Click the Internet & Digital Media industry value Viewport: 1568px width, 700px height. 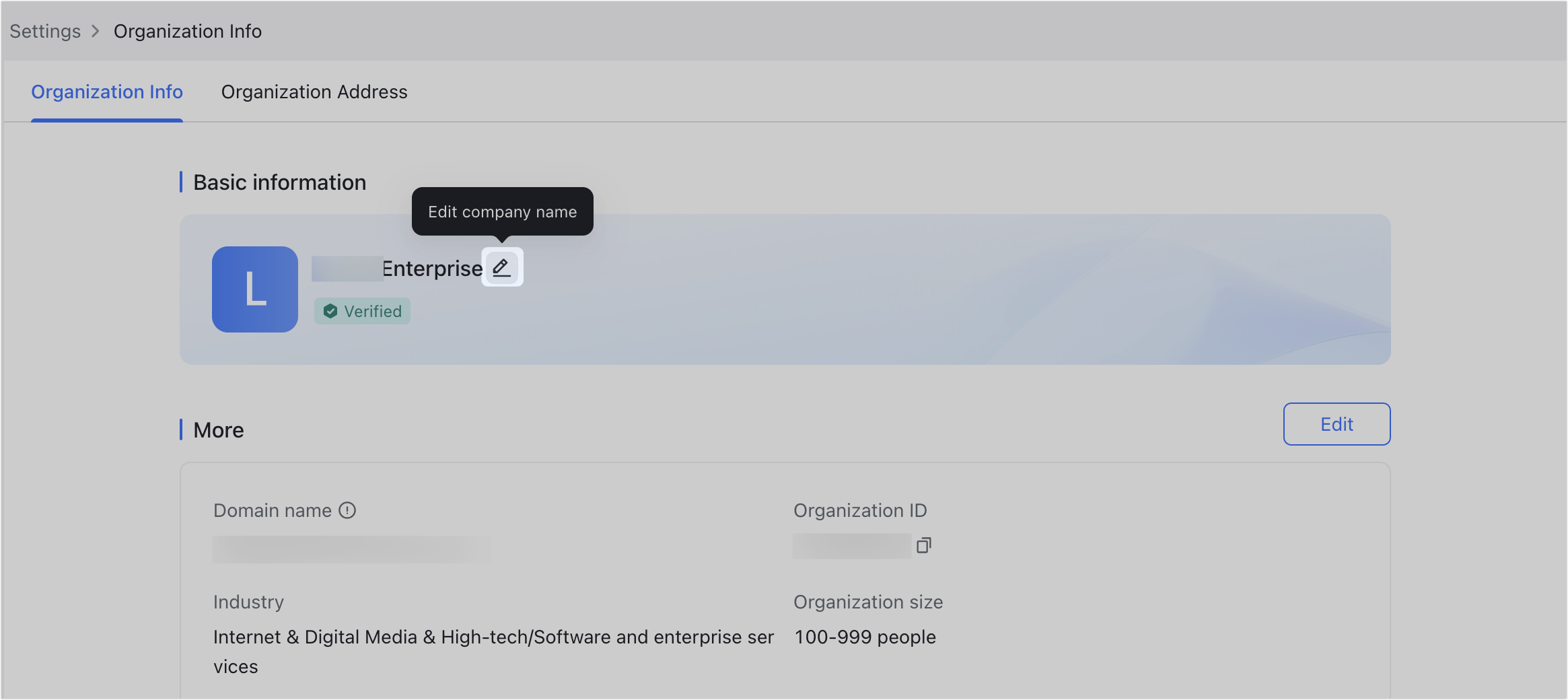click(x=493, y=637)
